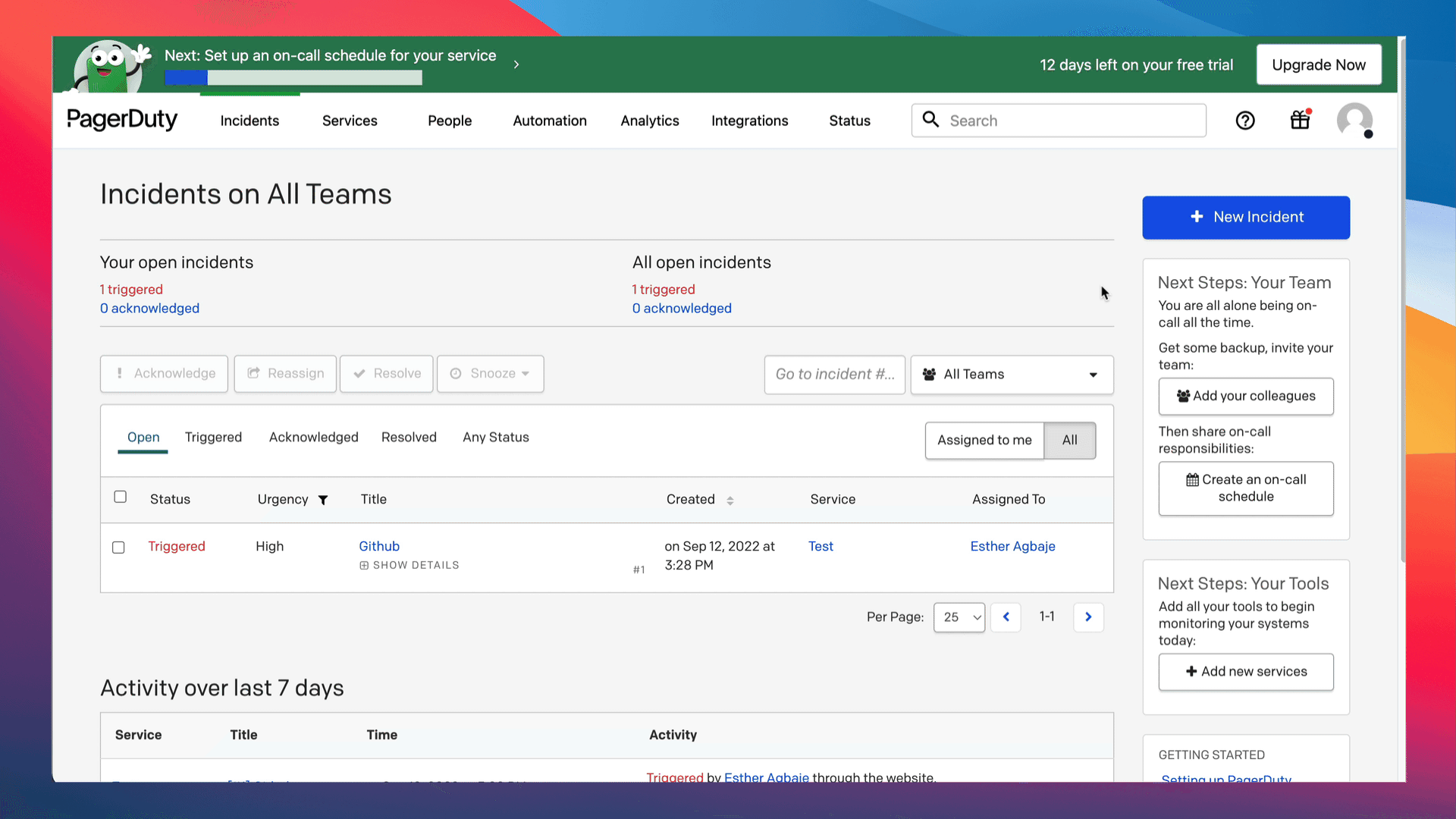Click '0 acknowledged' under Your open incidents
This screenshot has width=1456, height=819.
(x=149, y=309)
